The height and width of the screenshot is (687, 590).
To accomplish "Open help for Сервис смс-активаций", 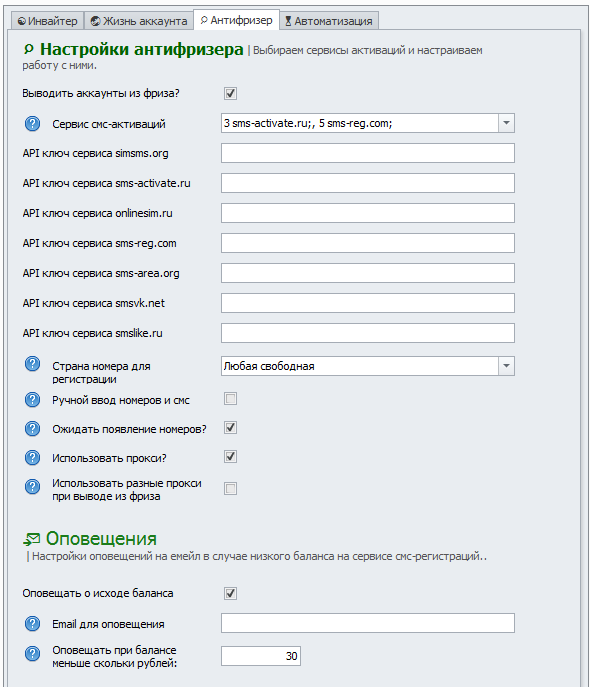I will 32,124.
